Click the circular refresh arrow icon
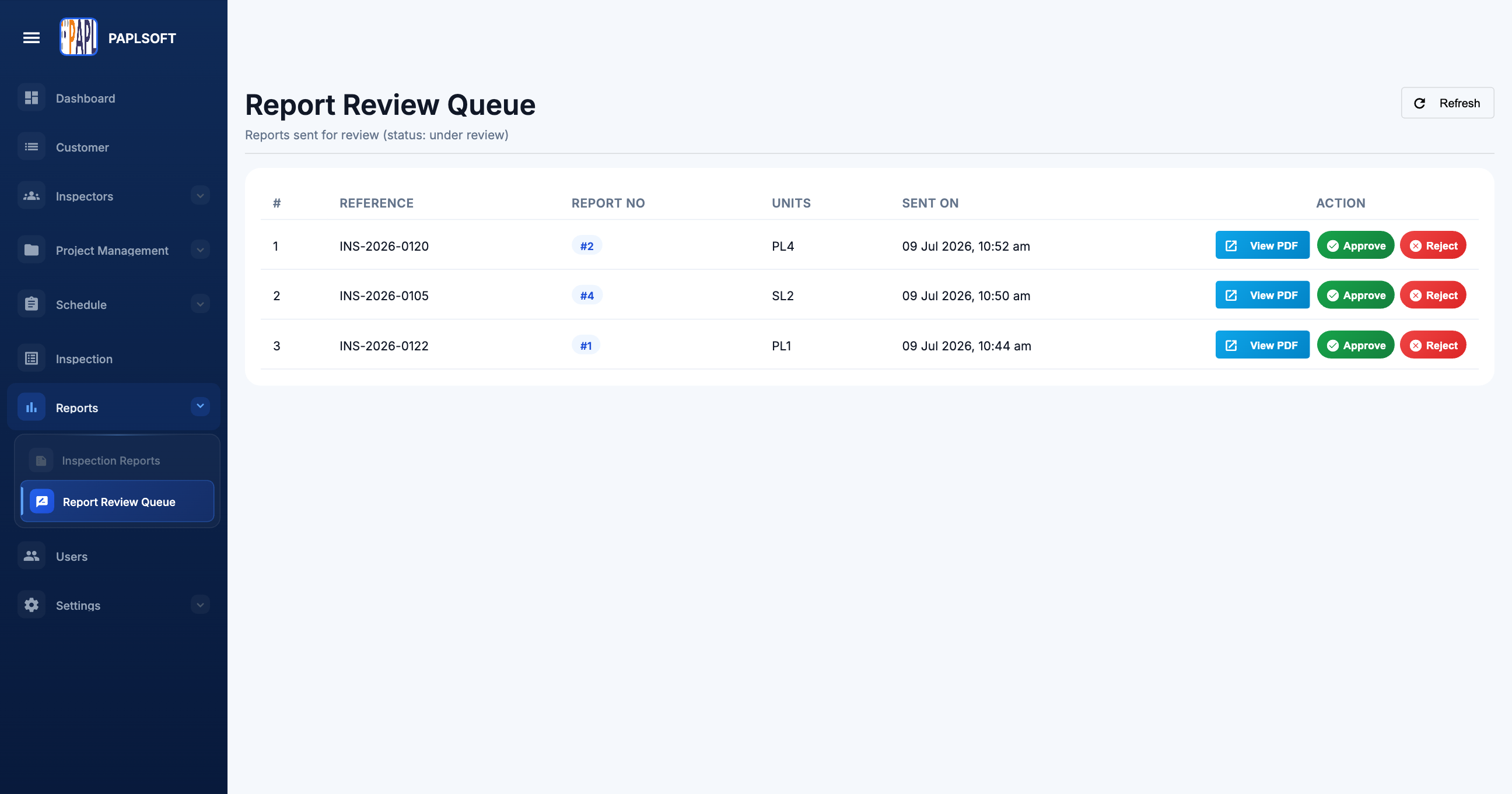The image size is (1512, 794). pyautogui.click(x=1420, y=103)
